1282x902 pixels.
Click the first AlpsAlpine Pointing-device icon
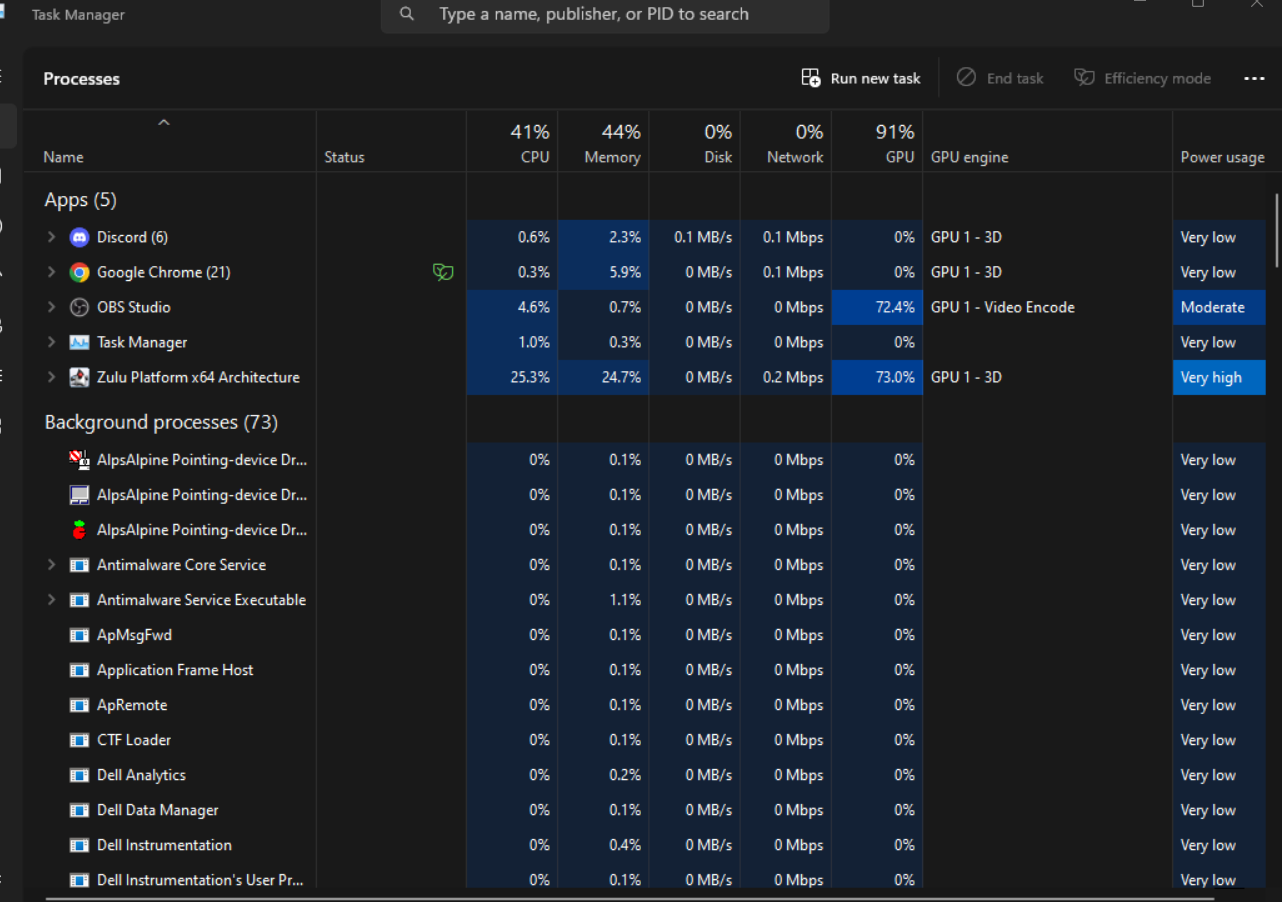[79, 460]
